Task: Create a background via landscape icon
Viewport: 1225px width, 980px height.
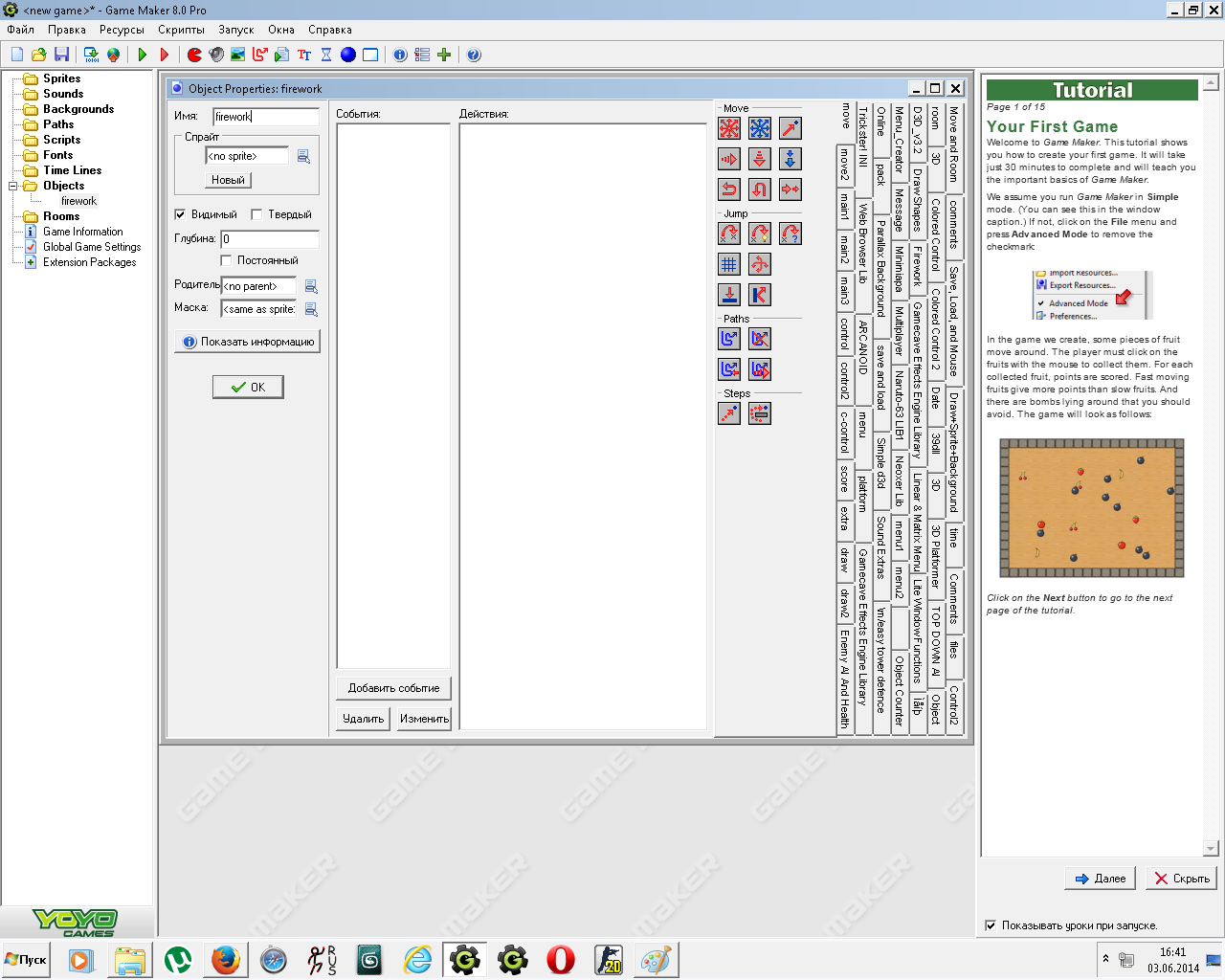Action: click(x=238, y=55)
